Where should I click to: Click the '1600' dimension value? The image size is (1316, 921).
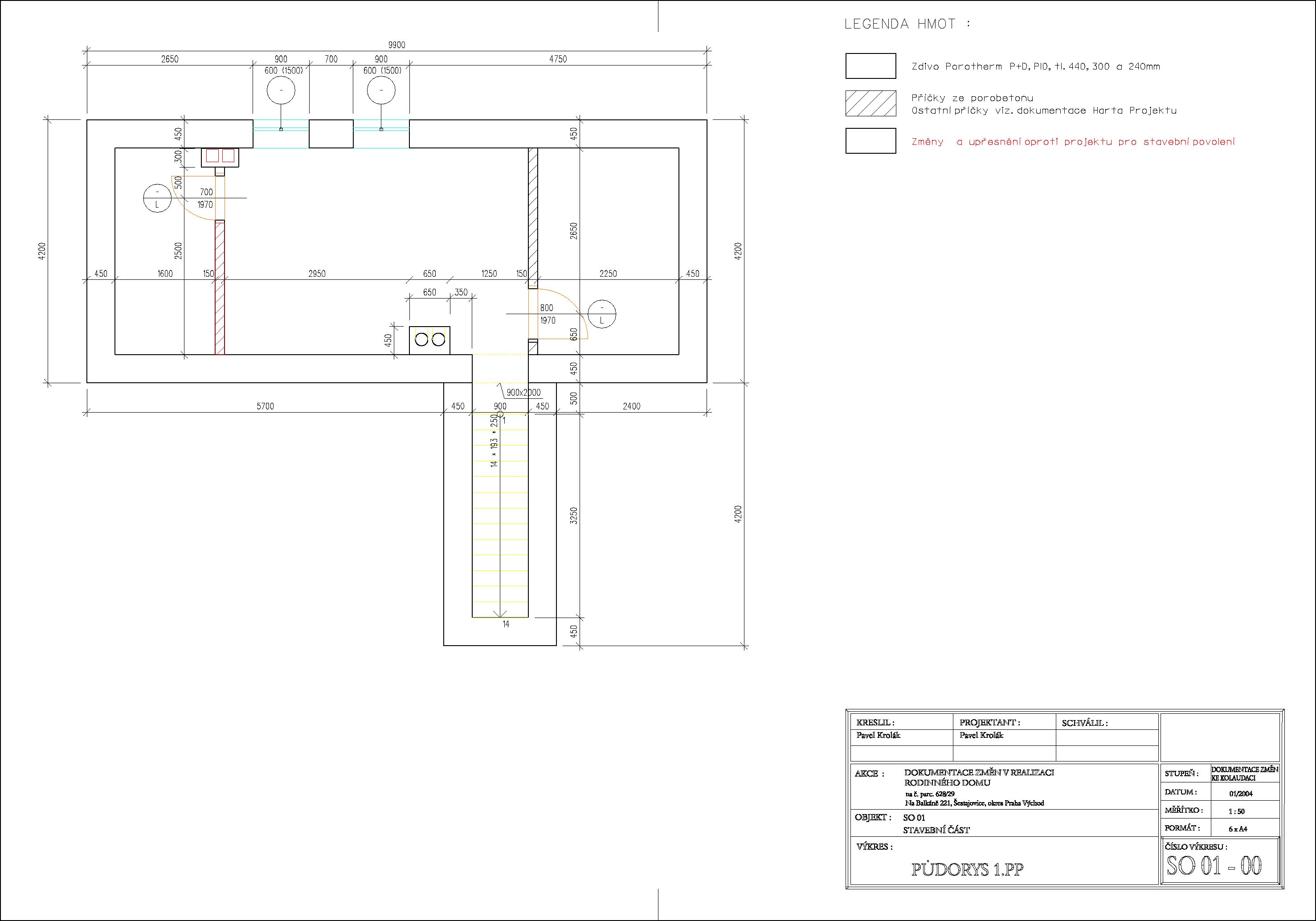click(165, 274)
